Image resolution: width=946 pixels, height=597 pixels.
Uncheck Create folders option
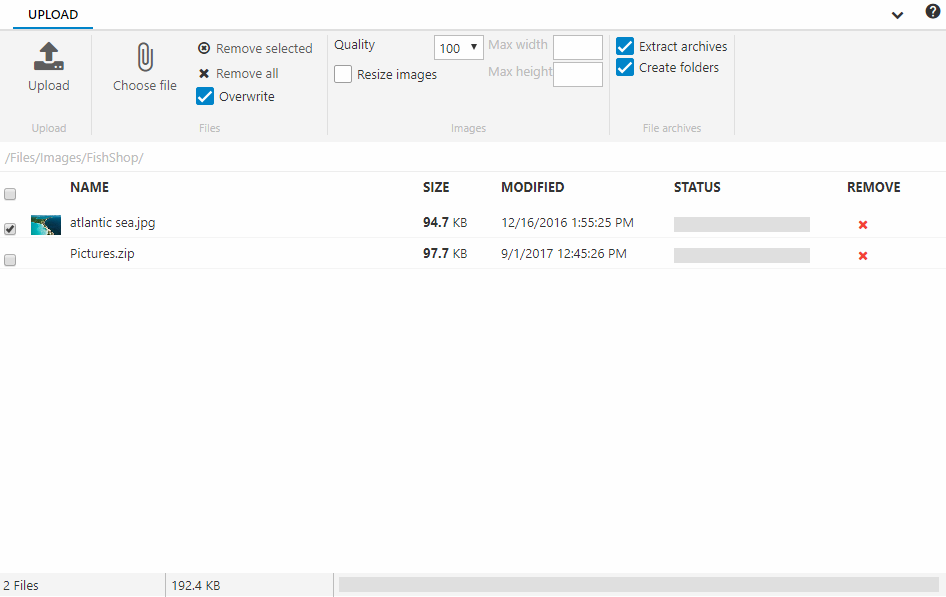click(625, 68)
